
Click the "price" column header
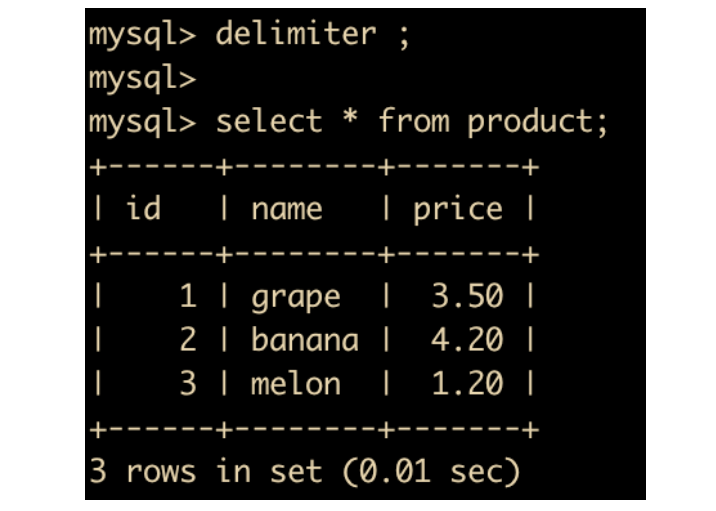tap(457, 209)
